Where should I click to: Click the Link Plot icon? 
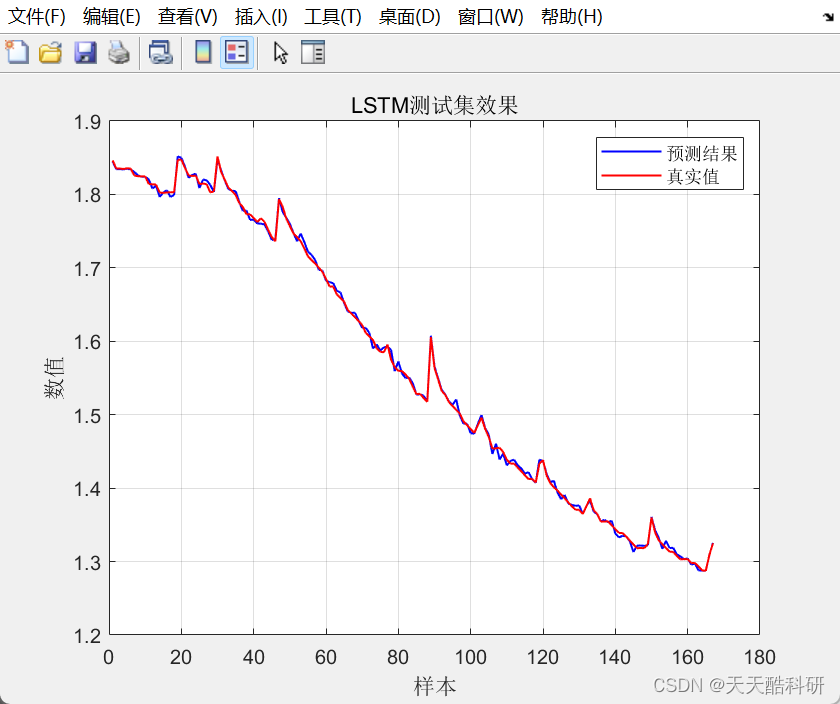pos(160,53)
